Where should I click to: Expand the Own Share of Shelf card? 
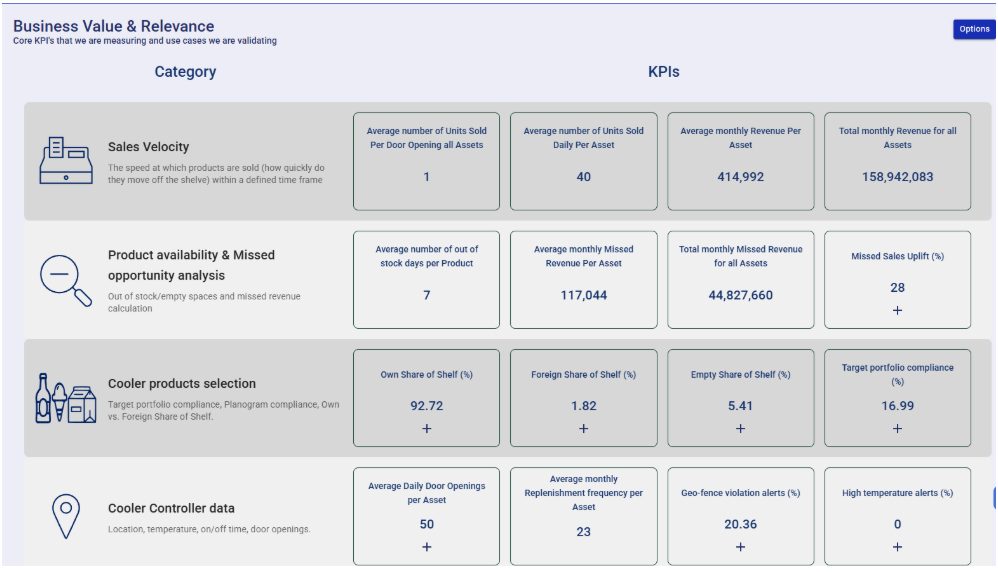(x=426, y=428)
